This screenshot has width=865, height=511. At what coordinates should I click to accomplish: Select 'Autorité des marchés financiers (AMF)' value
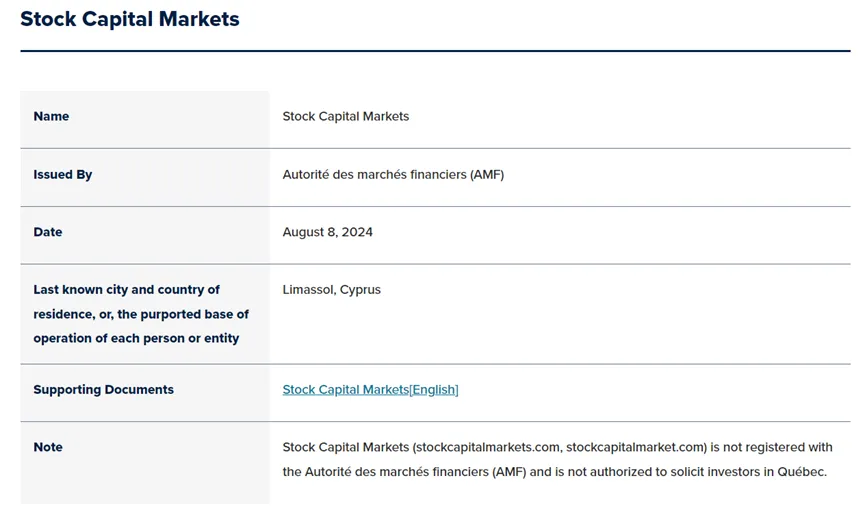[393, 174]
